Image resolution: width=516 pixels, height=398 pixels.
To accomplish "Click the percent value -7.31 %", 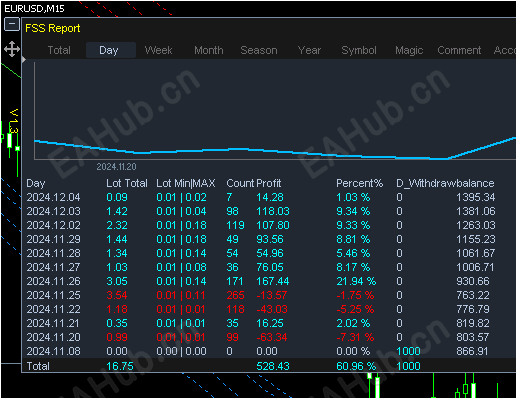I will point(355,337).
